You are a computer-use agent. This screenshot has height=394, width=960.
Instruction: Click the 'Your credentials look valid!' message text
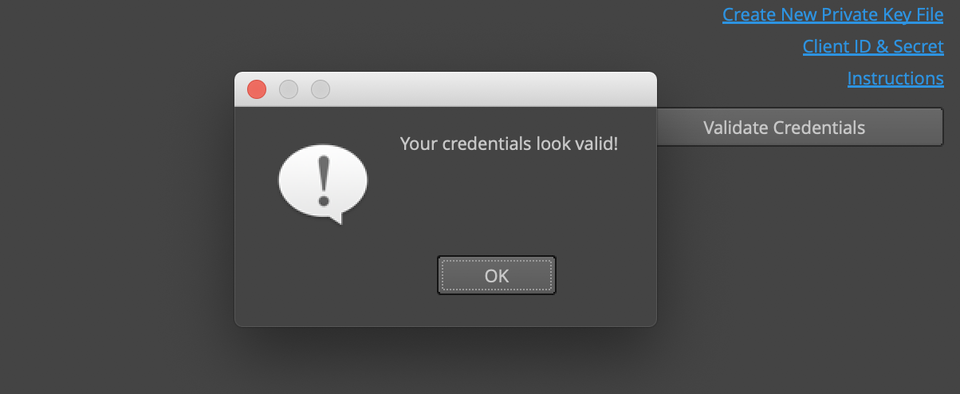pos(509,144)
